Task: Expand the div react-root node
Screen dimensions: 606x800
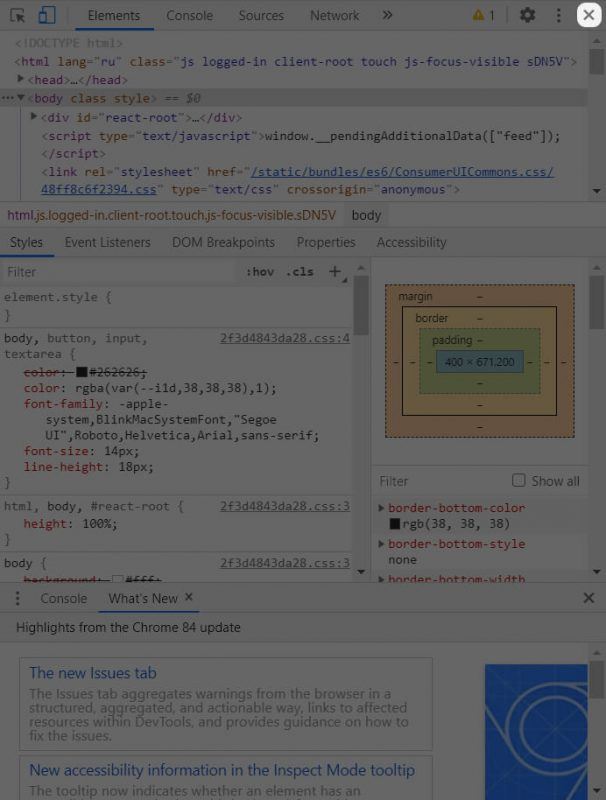Action: [x=34, y=117]
